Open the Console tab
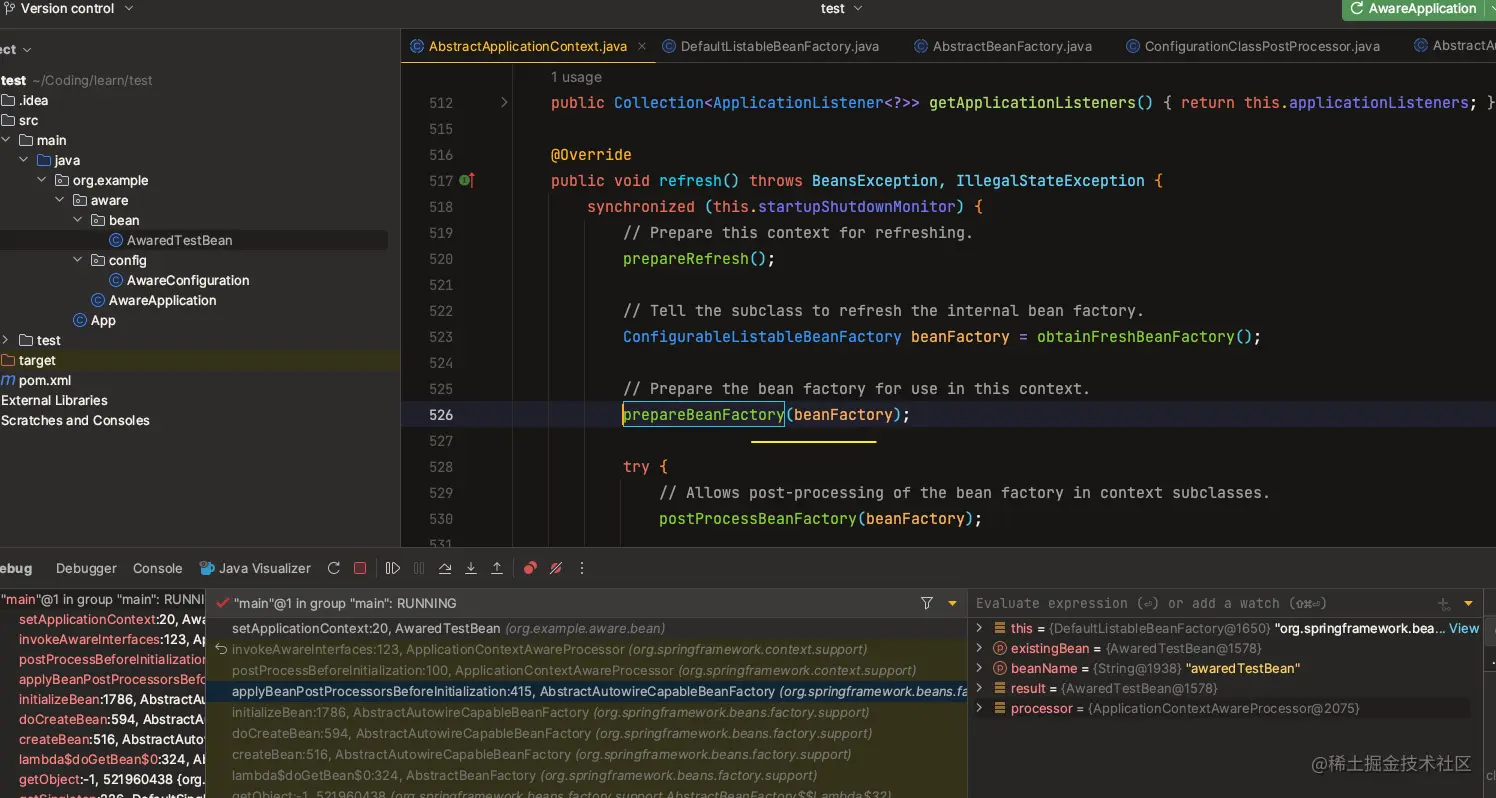Screen dimensions: 1496x798 pyautogui.click(x=157, y=568)
